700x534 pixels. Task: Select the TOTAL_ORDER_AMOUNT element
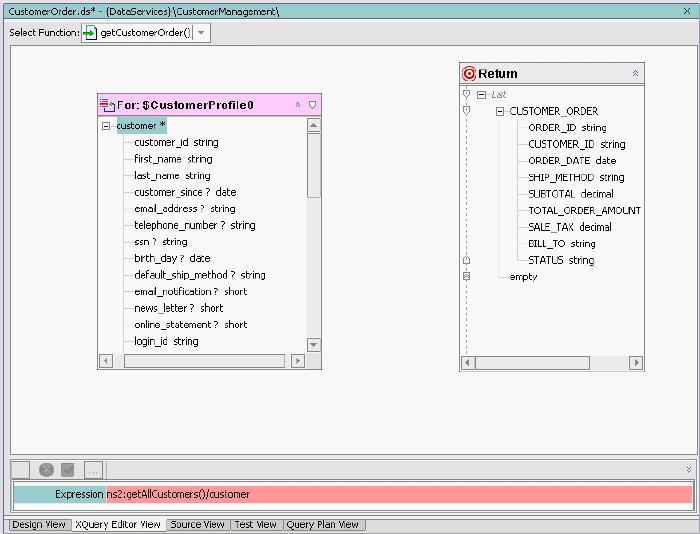tap(584, 210)
